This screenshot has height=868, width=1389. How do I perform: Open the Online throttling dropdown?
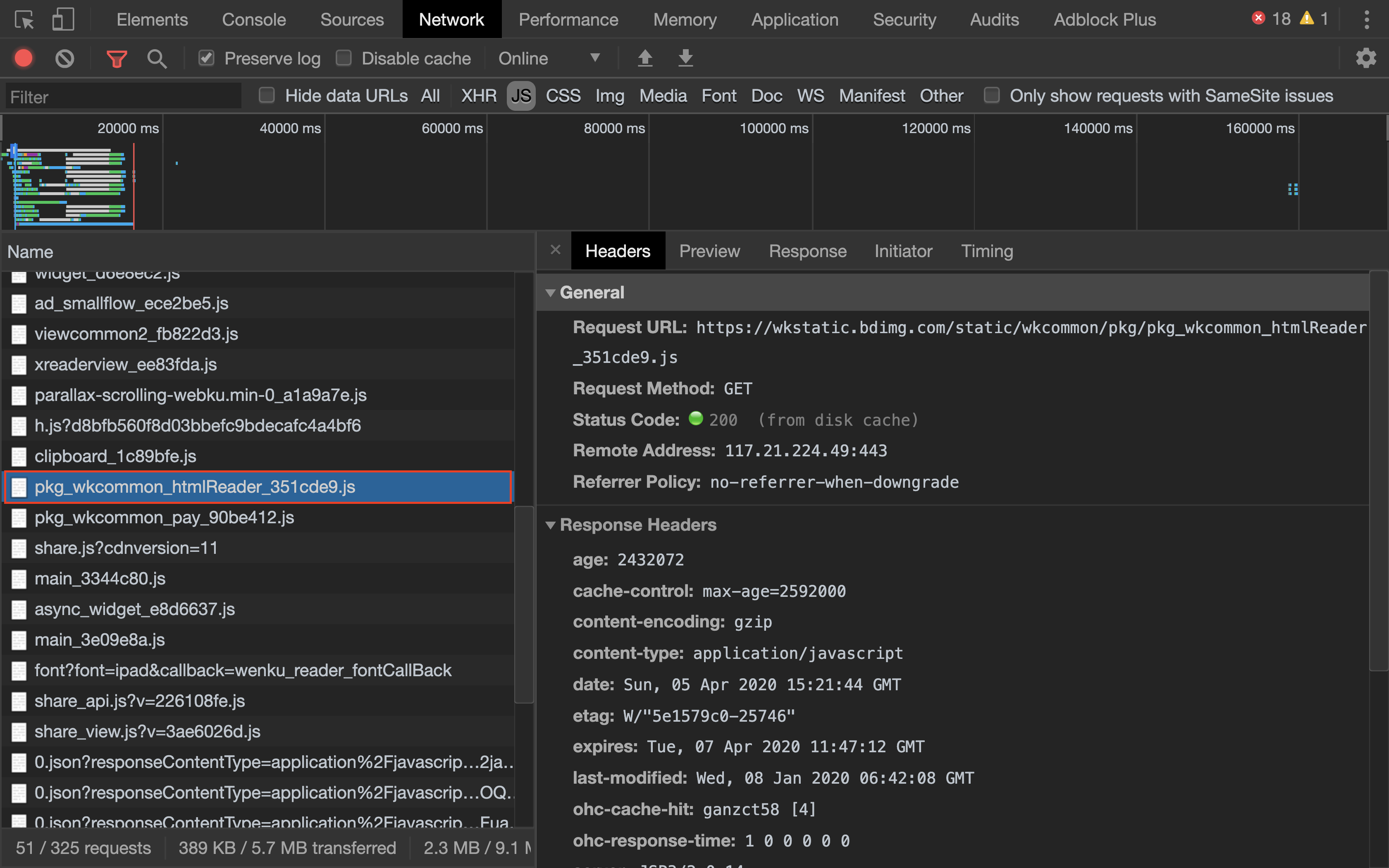(x=549, y=59)
